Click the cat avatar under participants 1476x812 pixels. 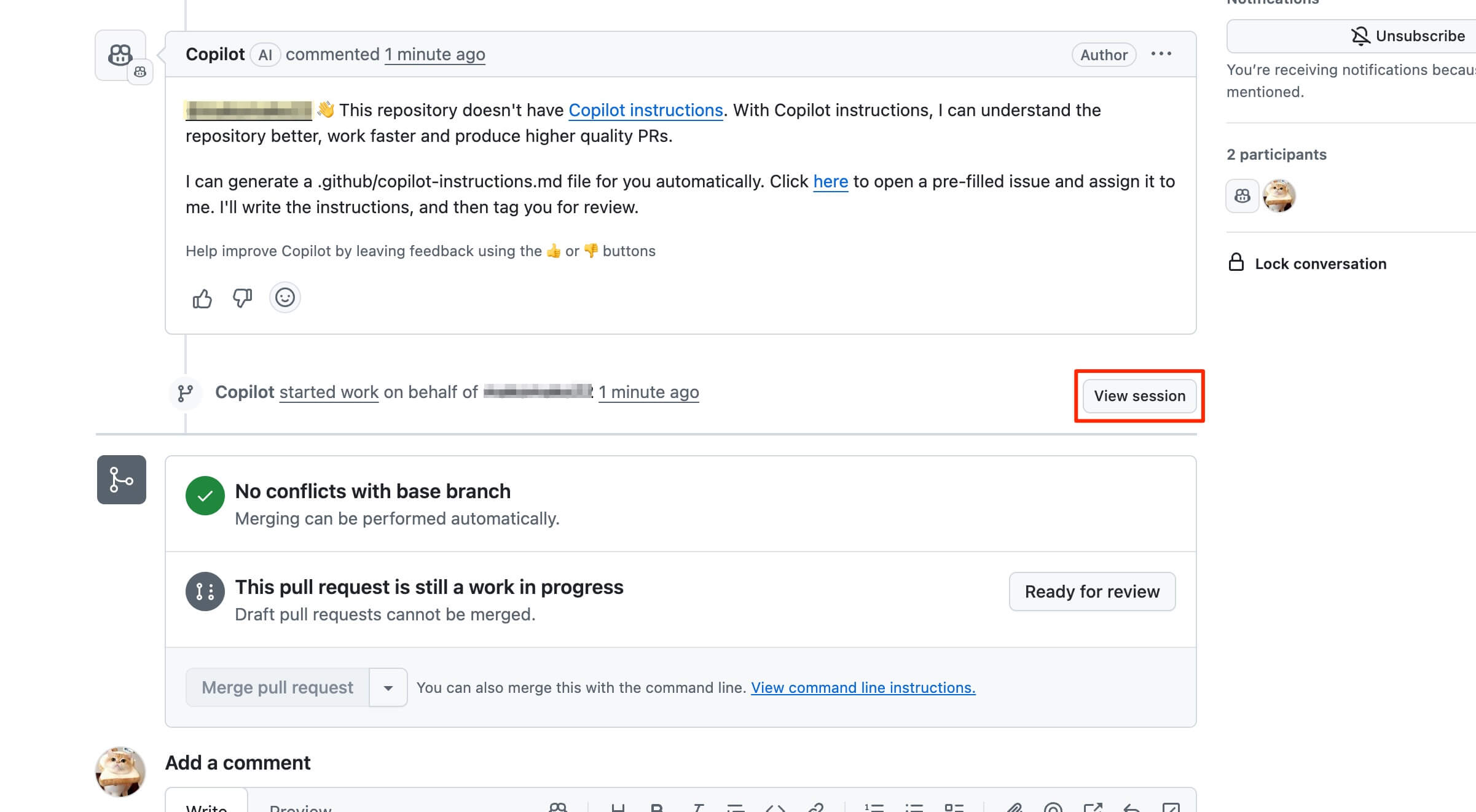[1279, 196]
